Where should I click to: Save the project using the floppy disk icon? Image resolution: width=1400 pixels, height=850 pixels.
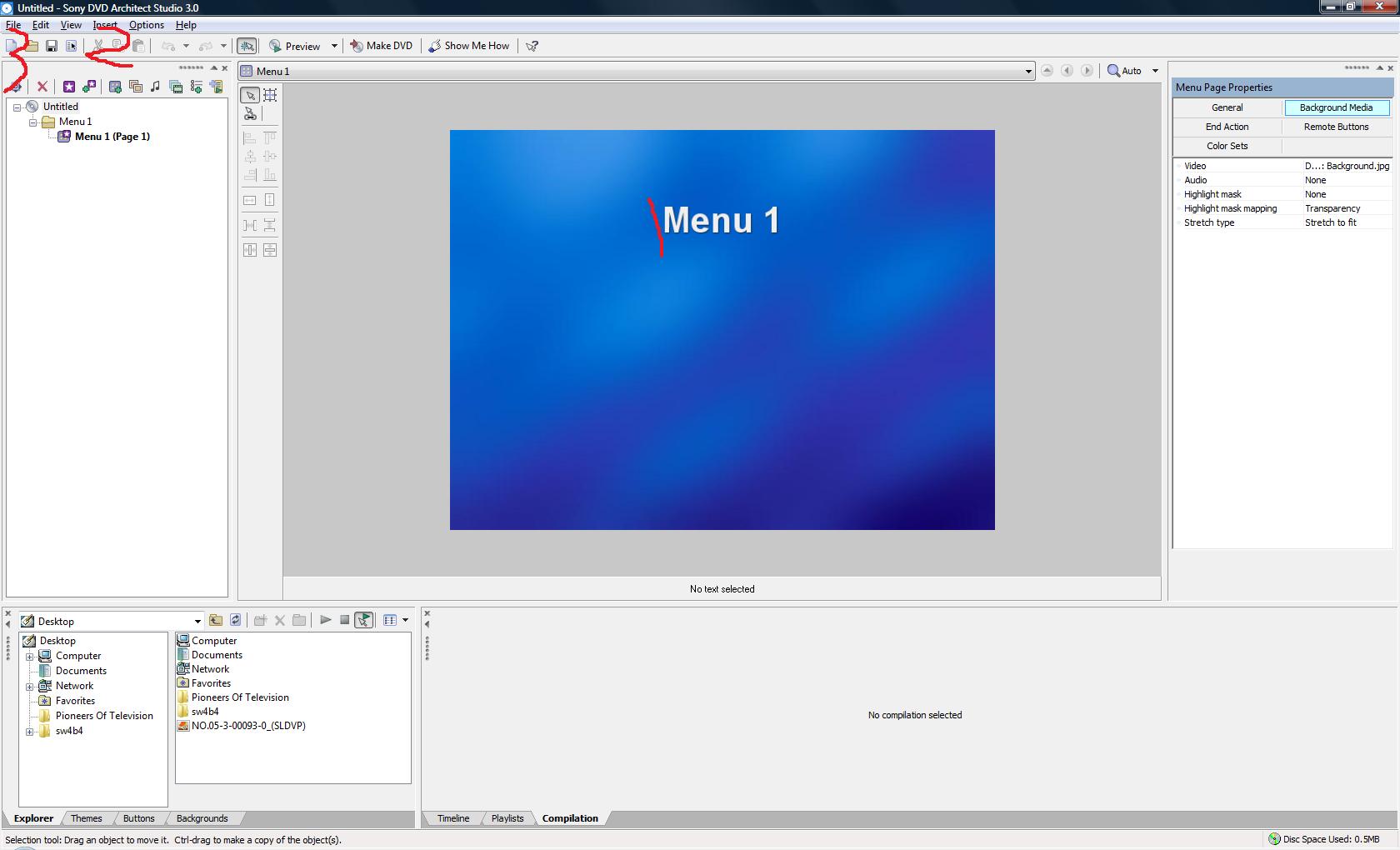(x=52, y=46)
